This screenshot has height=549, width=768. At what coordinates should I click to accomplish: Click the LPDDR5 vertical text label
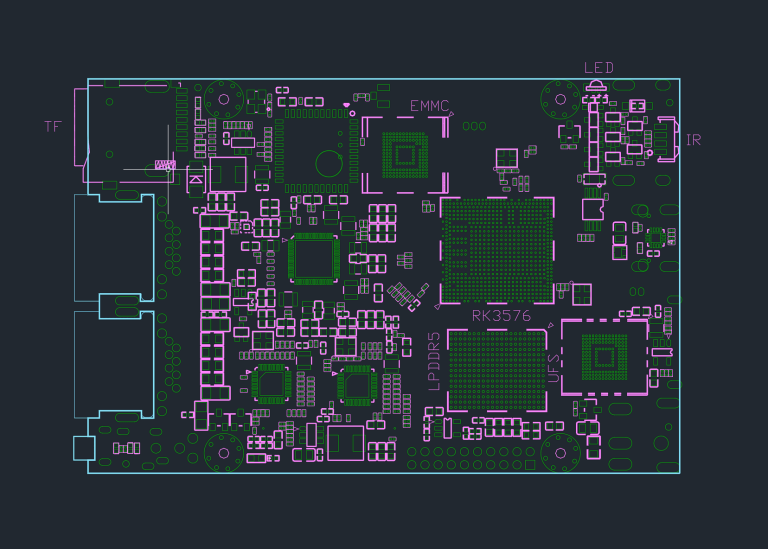[434, 361]
